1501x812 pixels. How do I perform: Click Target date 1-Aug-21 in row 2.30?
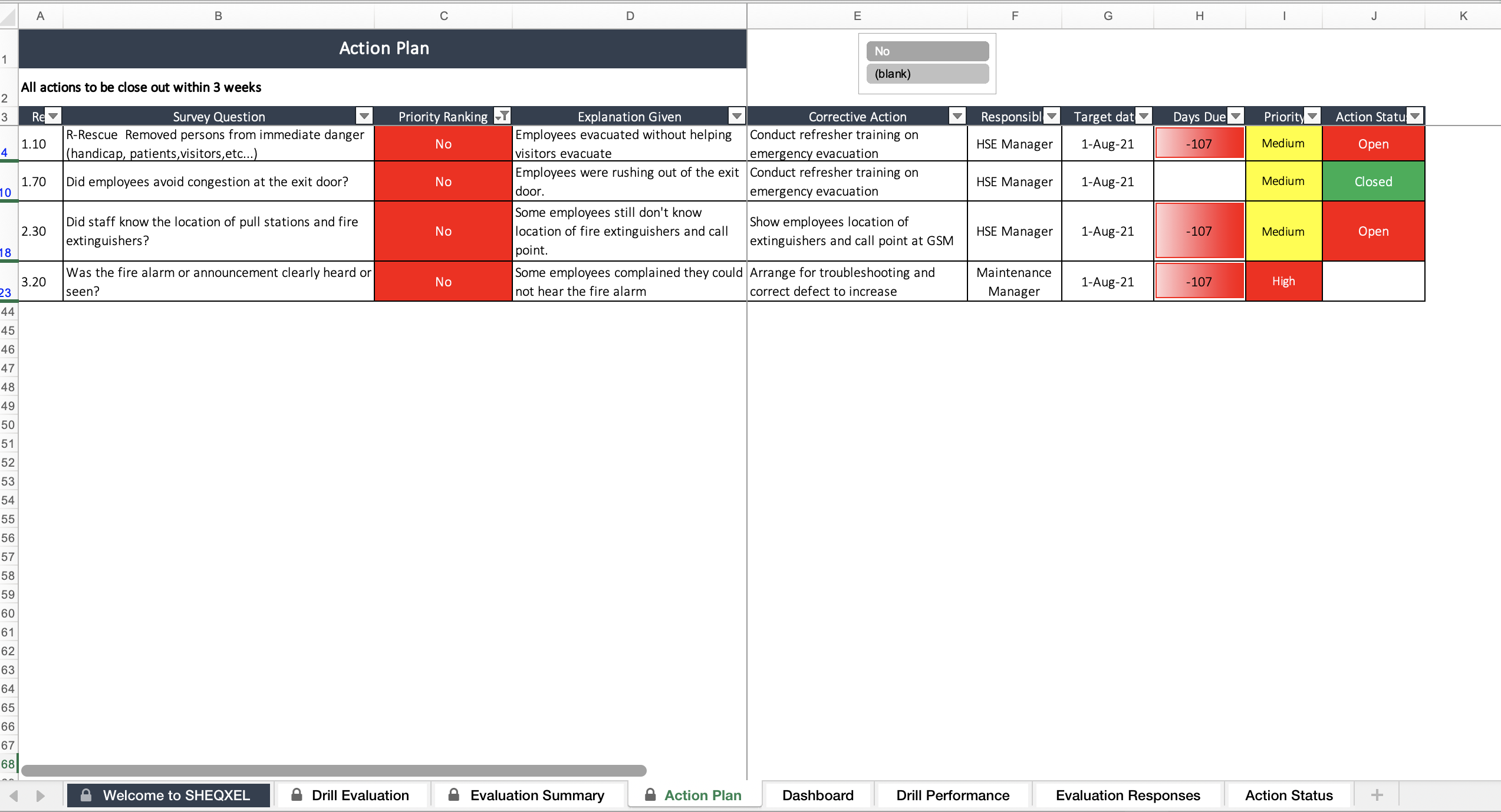point(1107,231)
